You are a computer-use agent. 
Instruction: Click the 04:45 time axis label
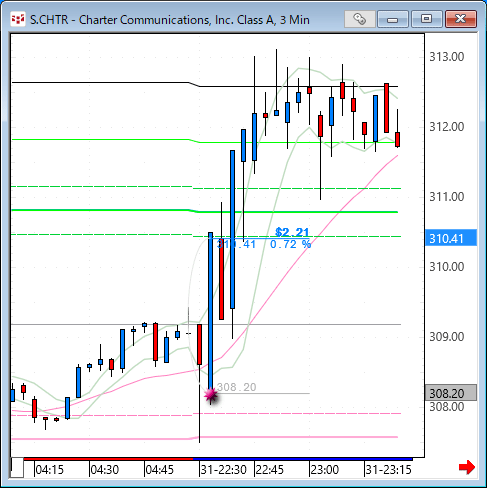tap(160, 470)
